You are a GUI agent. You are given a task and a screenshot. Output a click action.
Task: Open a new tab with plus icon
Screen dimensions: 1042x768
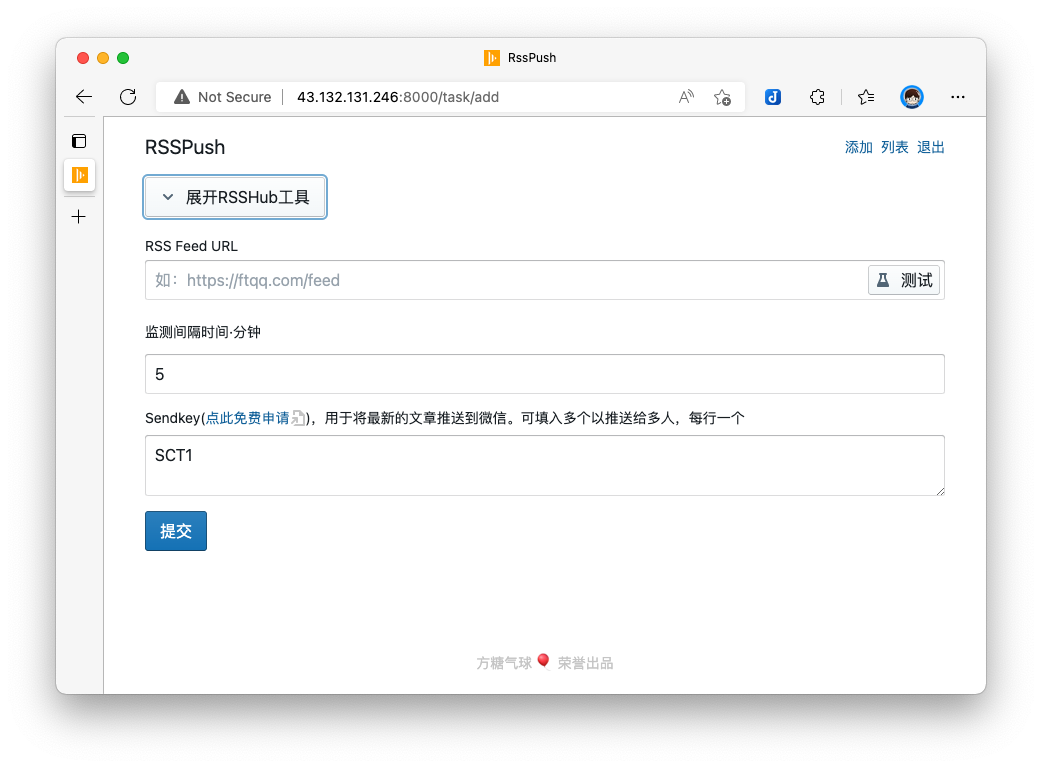point(79,217)
